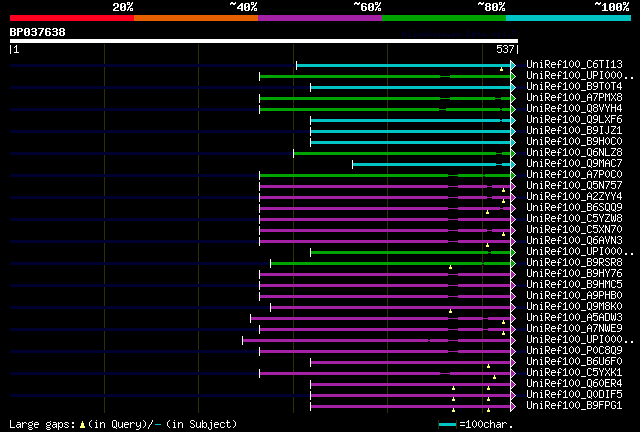Open hit UniRef100_Q9LXF6
The width and height of the screenshot is (640, 432).
(x=574, y=120)
